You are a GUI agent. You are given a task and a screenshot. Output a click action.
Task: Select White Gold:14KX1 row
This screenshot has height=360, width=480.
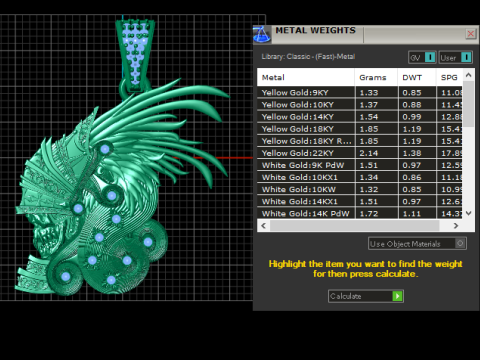[360, 201]
